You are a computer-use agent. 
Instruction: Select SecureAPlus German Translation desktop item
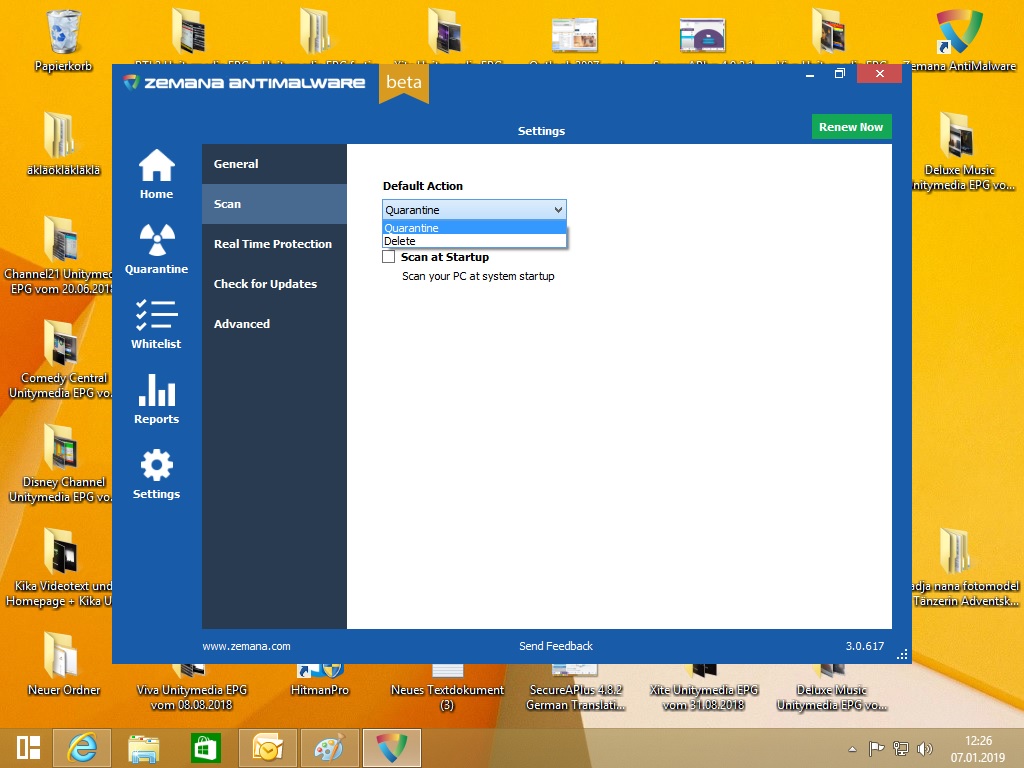575,689
